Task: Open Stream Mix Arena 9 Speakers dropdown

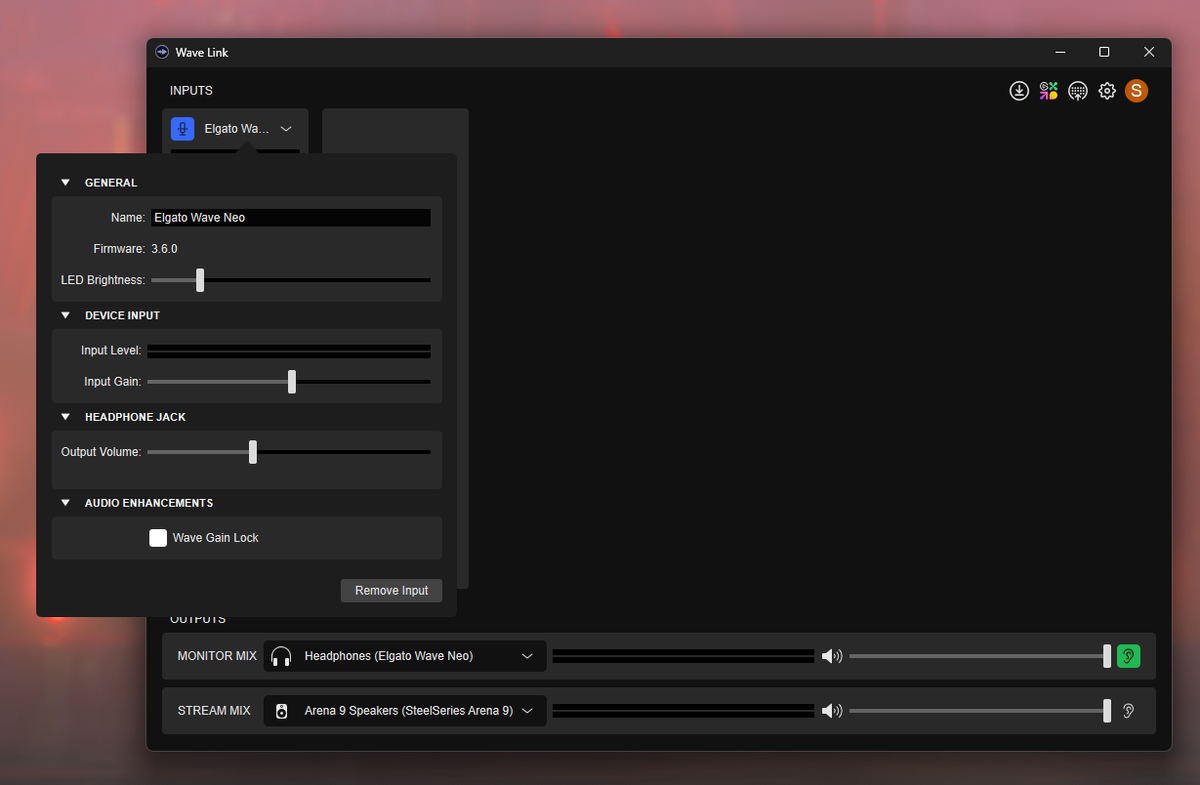Action: pos(405,711)
